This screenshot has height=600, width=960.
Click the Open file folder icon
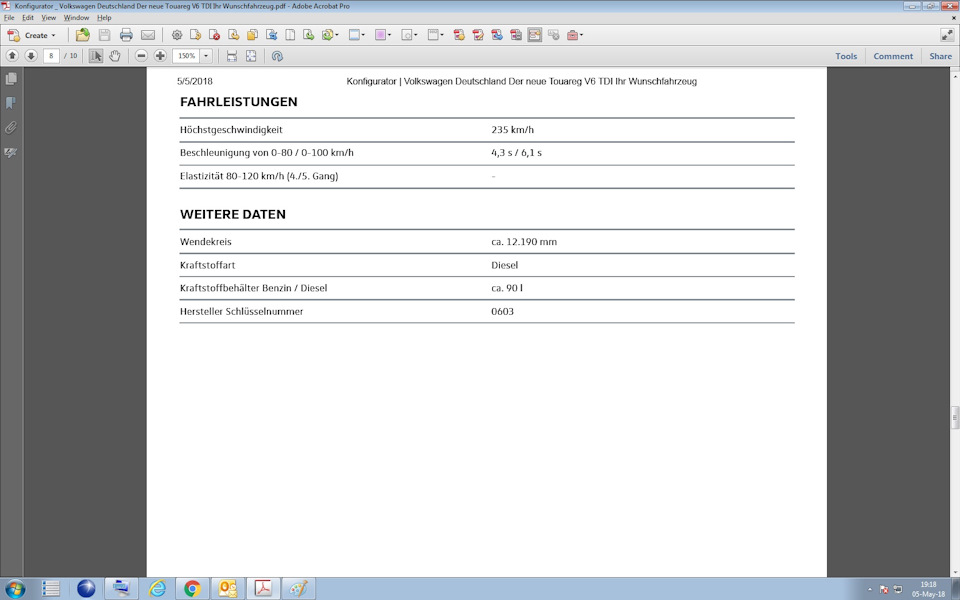tap(83, 35)
